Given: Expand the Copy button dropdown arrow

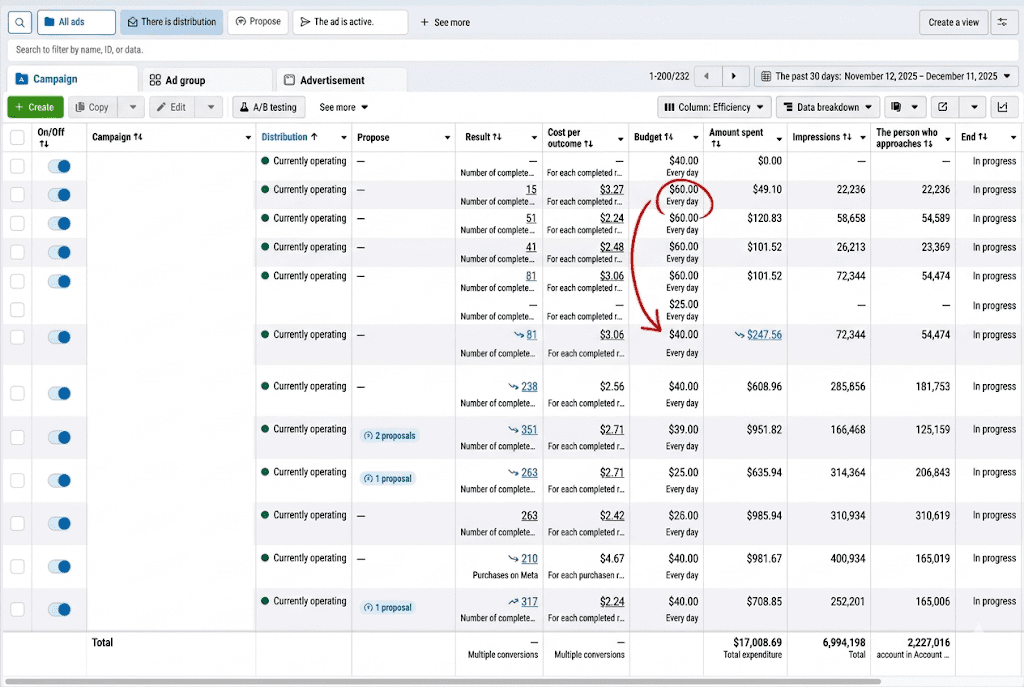Looking at the screenshot, I should coord(133,107).
